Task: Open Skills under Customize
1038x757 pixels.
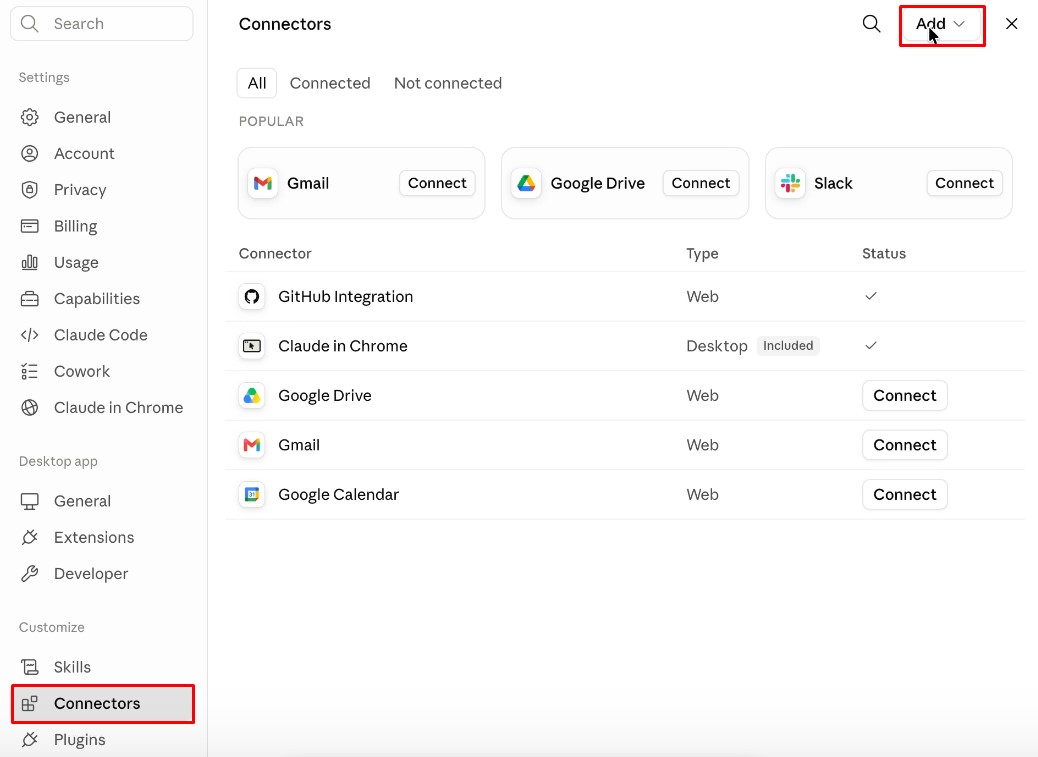Action: 102,668
